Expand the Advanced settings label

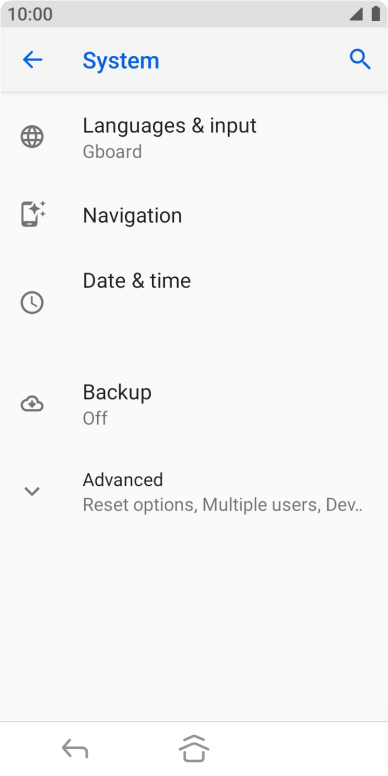coord(123,480)
